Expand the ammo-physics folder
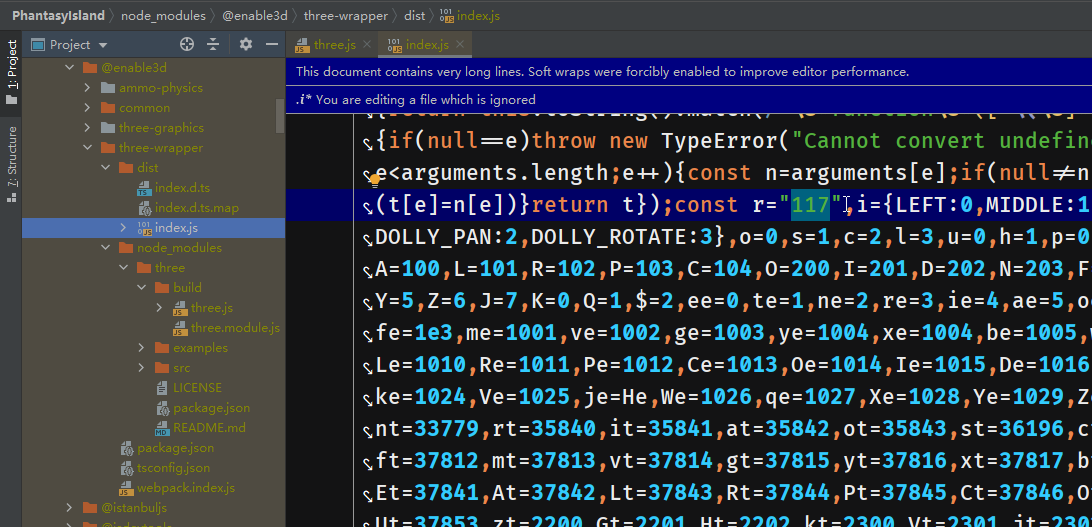 point(87,88)
